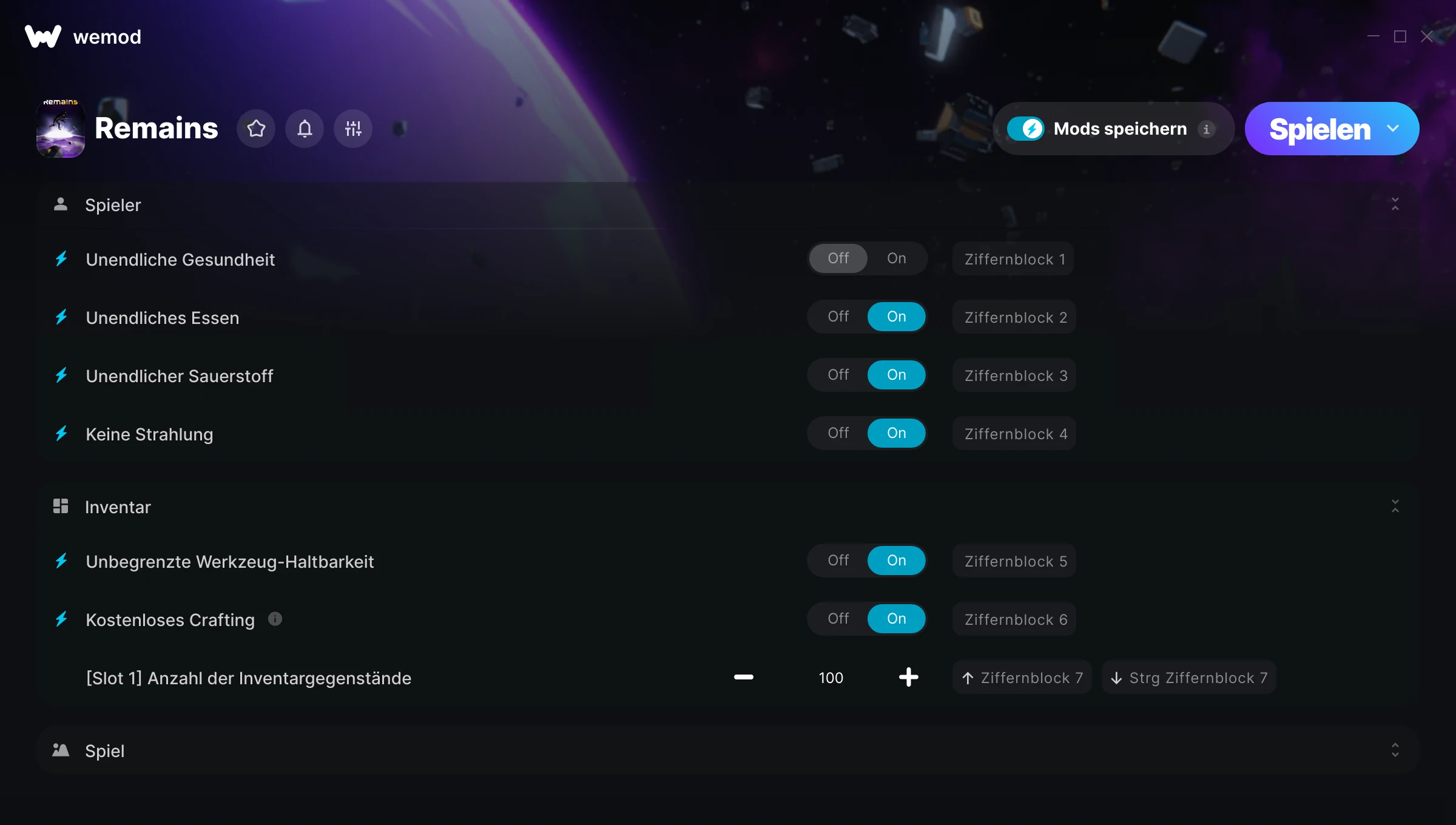Open the dropdown arrow on Spielen button
This screenshot has width=1456, height=825.
[x=1393, y=129]
